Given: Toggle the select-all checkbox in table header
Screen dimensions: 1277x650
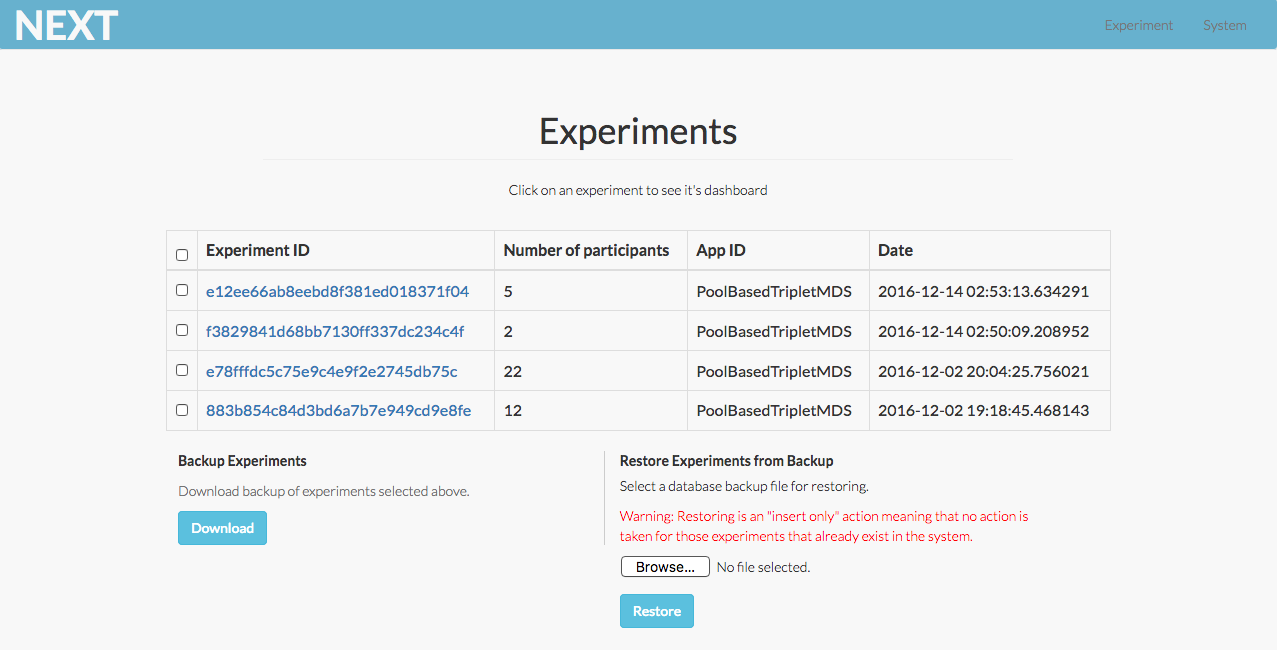Looking at the screenshot, I should pos(182,255).
